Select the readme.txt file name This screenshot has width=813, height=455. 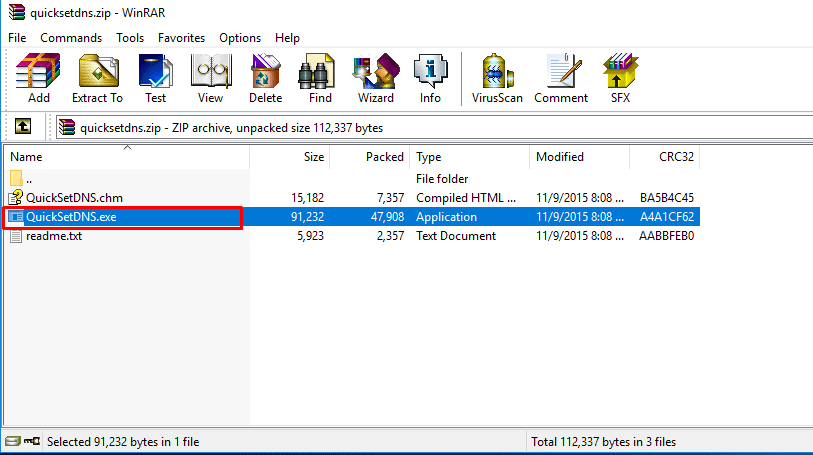pyautogui.click(x=54, y=236)
